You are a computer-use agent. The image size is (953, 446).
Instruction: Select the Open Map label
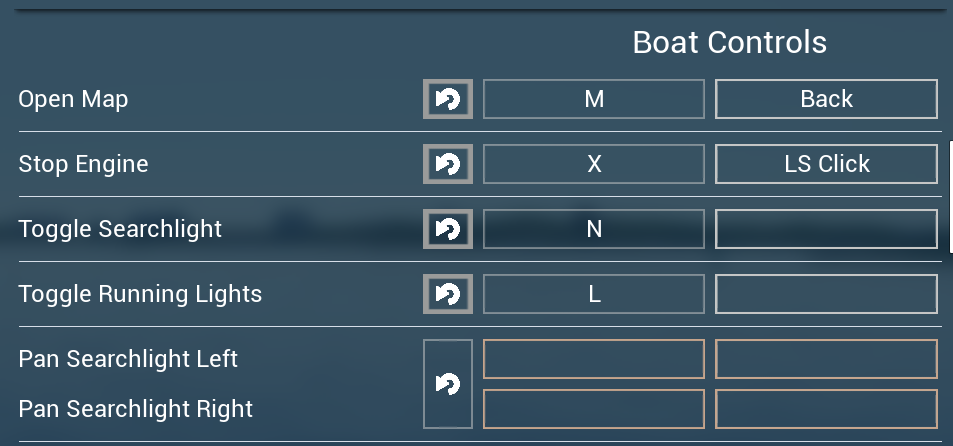[73, 99]
